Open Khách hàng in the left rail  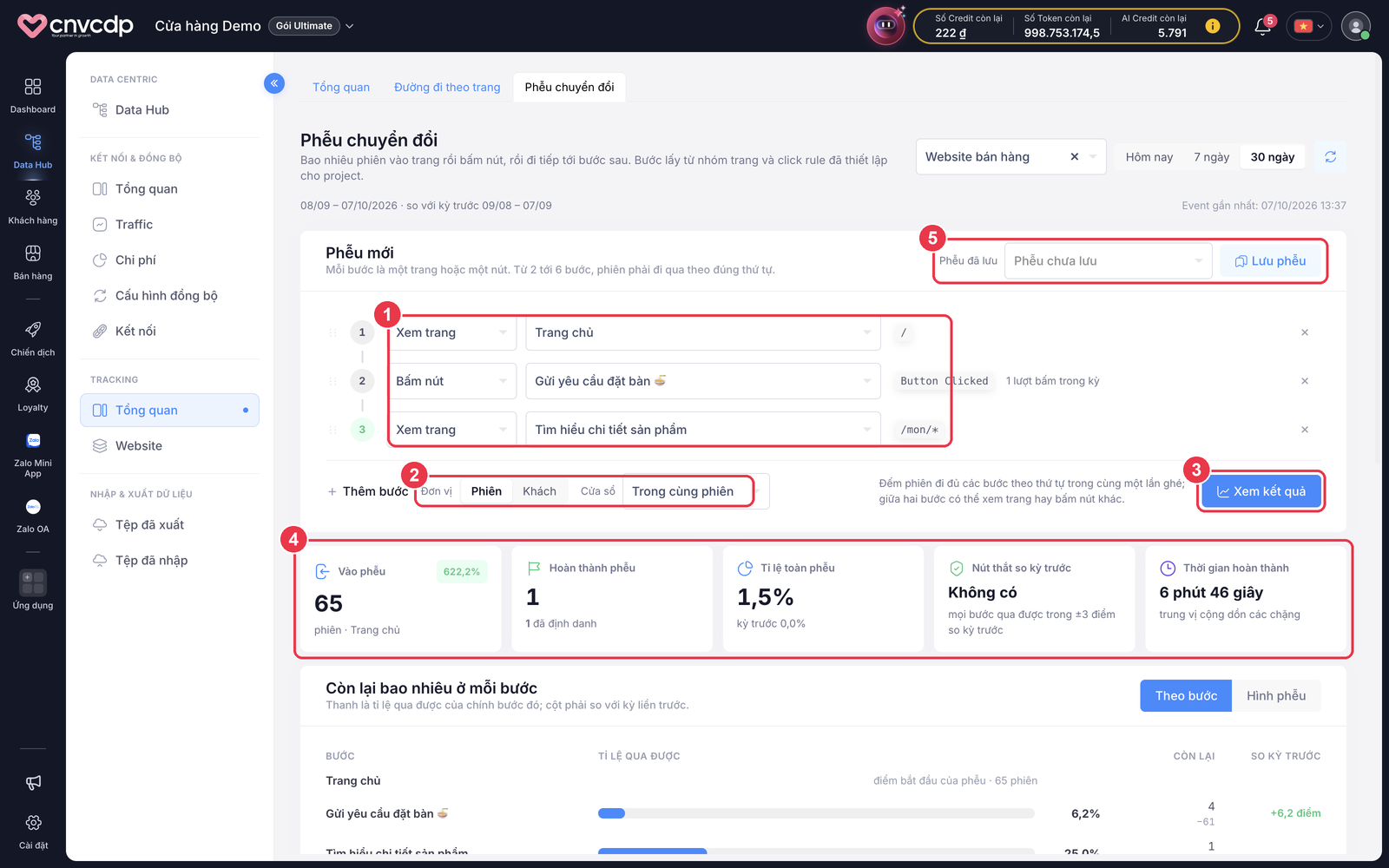(x=33, y=207)
